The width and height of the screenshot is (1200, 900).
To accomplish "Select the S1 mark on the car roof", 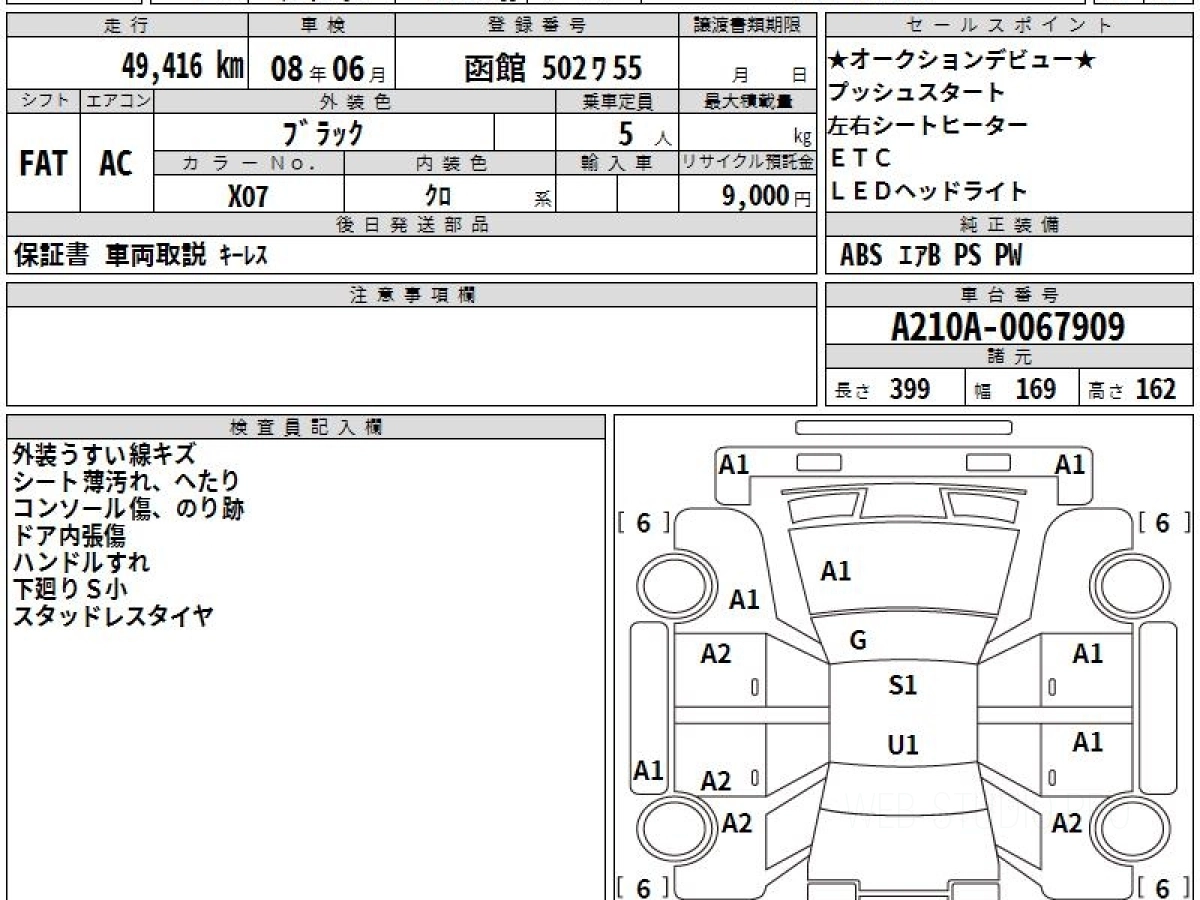I will pos(902,686).
